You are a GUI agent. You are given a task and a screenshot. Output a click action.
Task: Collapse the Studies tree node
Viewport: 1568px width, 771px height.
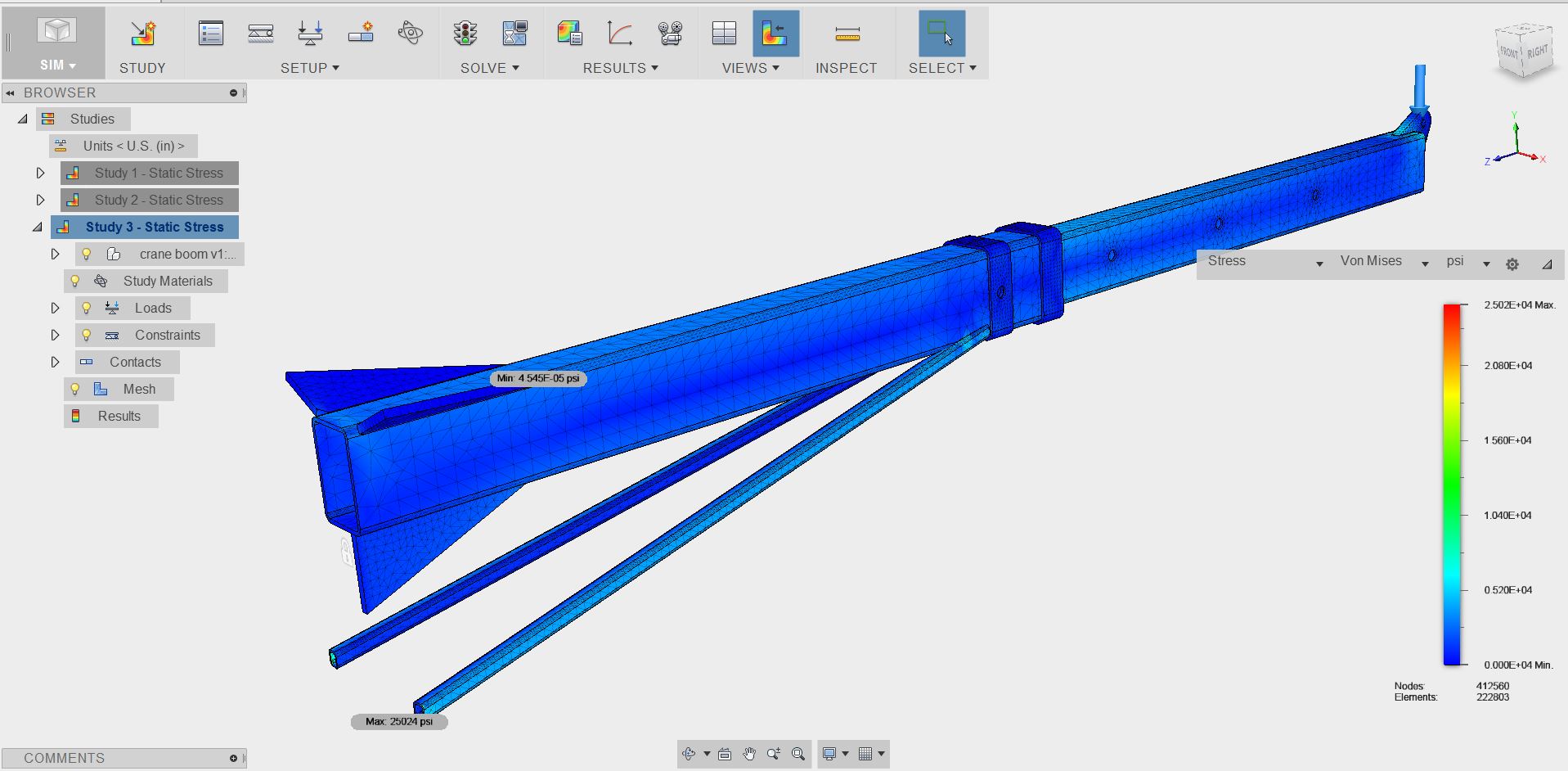[23, 119]
